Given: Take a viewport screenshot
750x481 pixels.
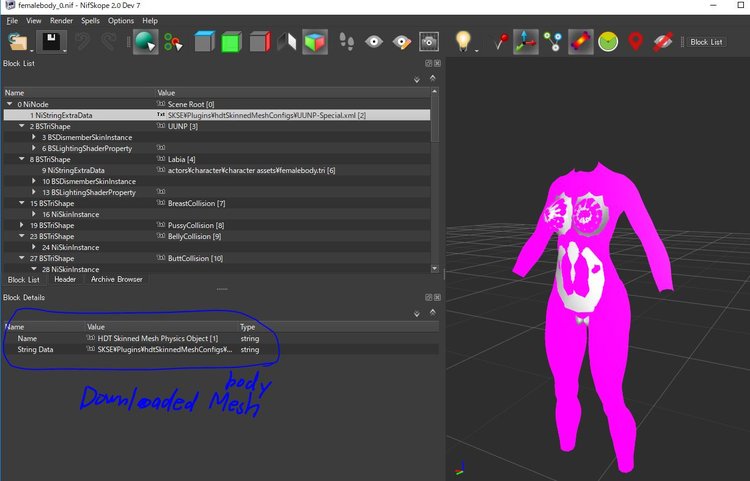Looking at the screenshot, I should [429, 42].
